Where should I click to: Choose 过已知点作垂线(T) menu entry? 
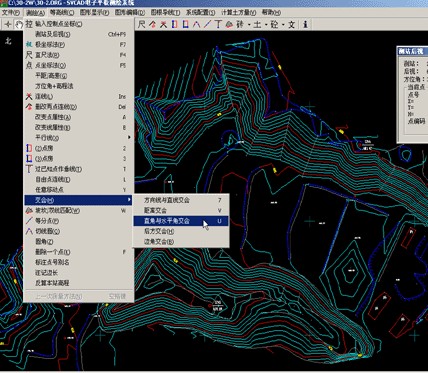pos(78,169)
